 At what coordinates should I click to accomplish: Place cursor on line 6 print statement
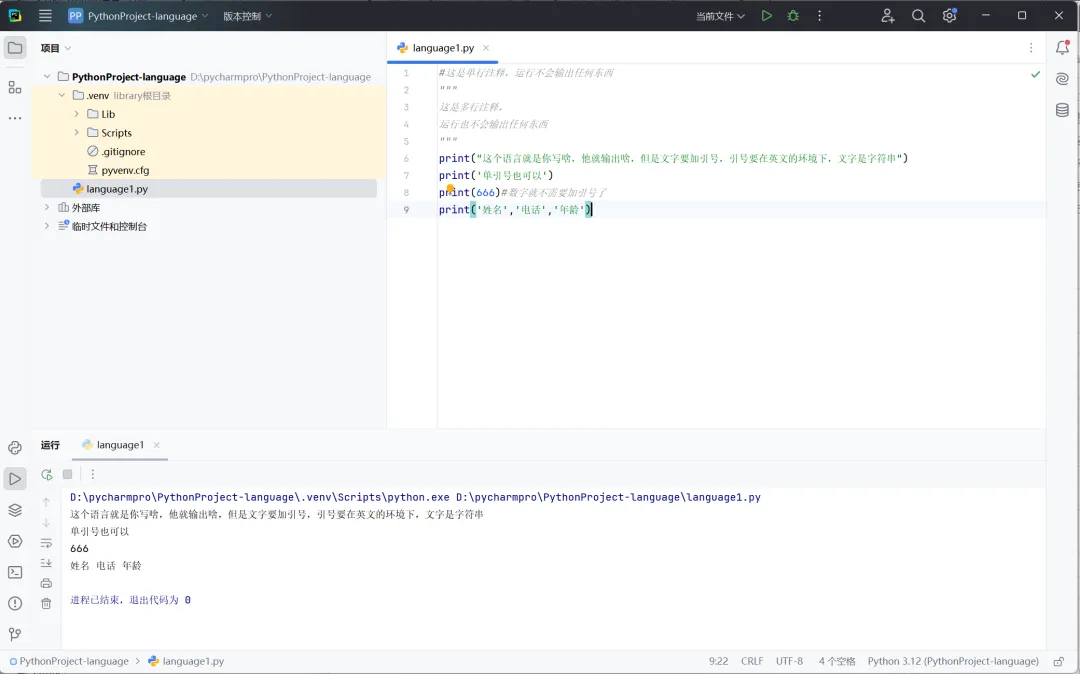point(674,158)
